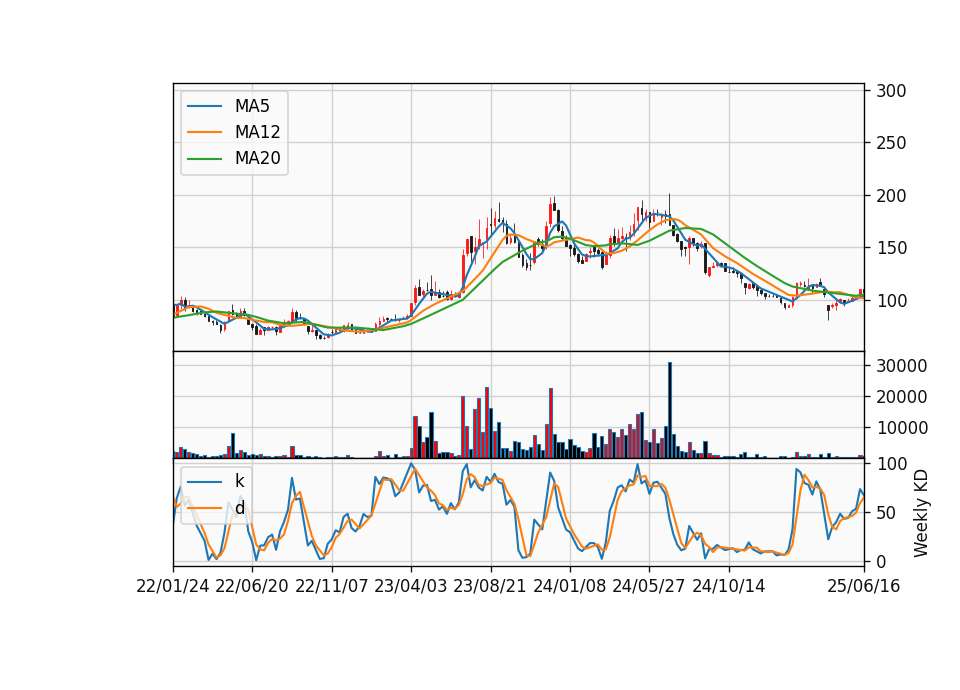Image resolution: width=960 pixels, height=690 pixels.
Task: Click the 25/06/16 date tick label
Action: tap(864, 586)
